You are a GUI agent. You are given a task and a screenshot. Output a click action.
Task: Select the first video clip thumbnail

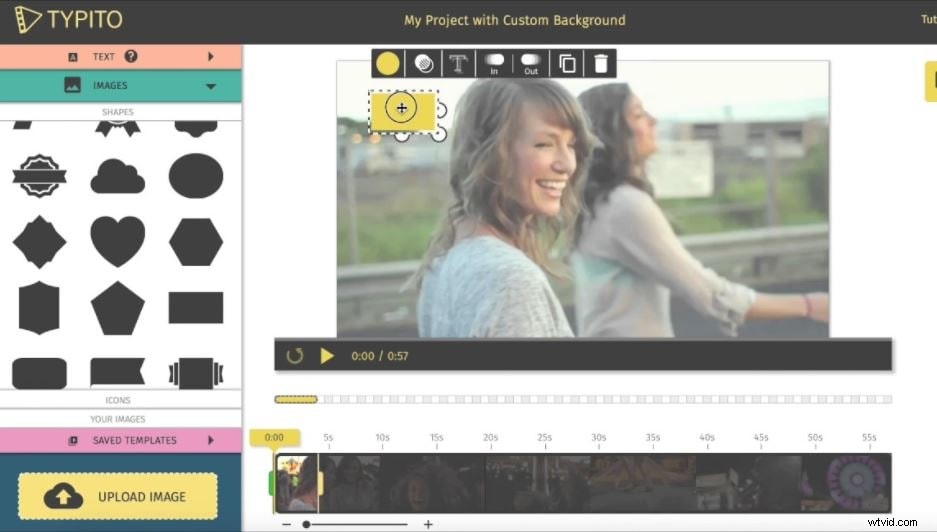[x=297, y=483]
